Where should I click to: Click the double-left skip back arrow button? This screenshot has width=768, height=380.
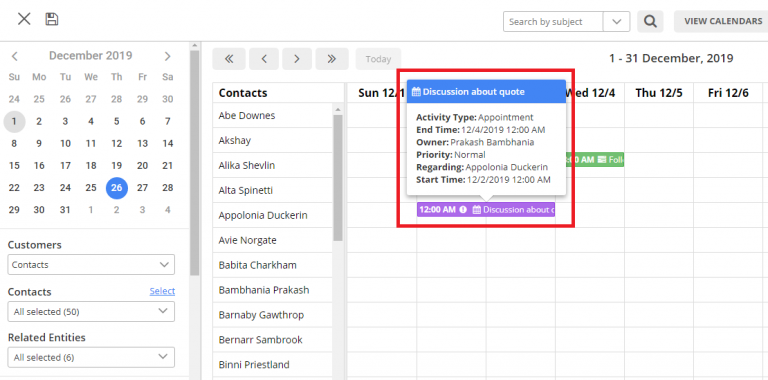(x=229, y=59)
